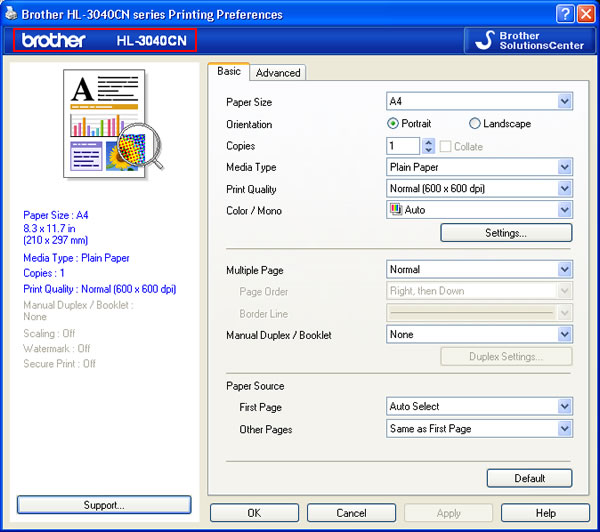Click the 'Paper Size : A4' summary text

pos(56,215)
